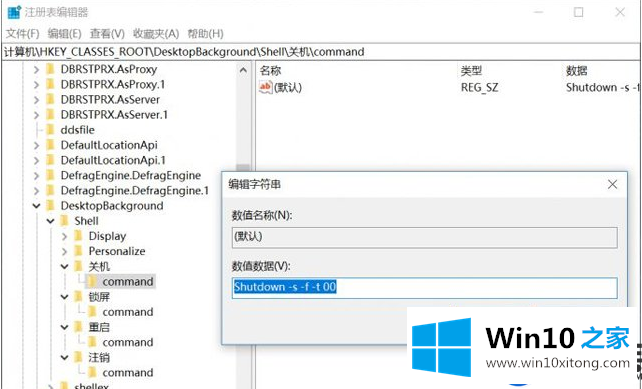The height and width of the screenshot is (389, 642).
Task: Select the Personalize tree entry
Action: 117,251
